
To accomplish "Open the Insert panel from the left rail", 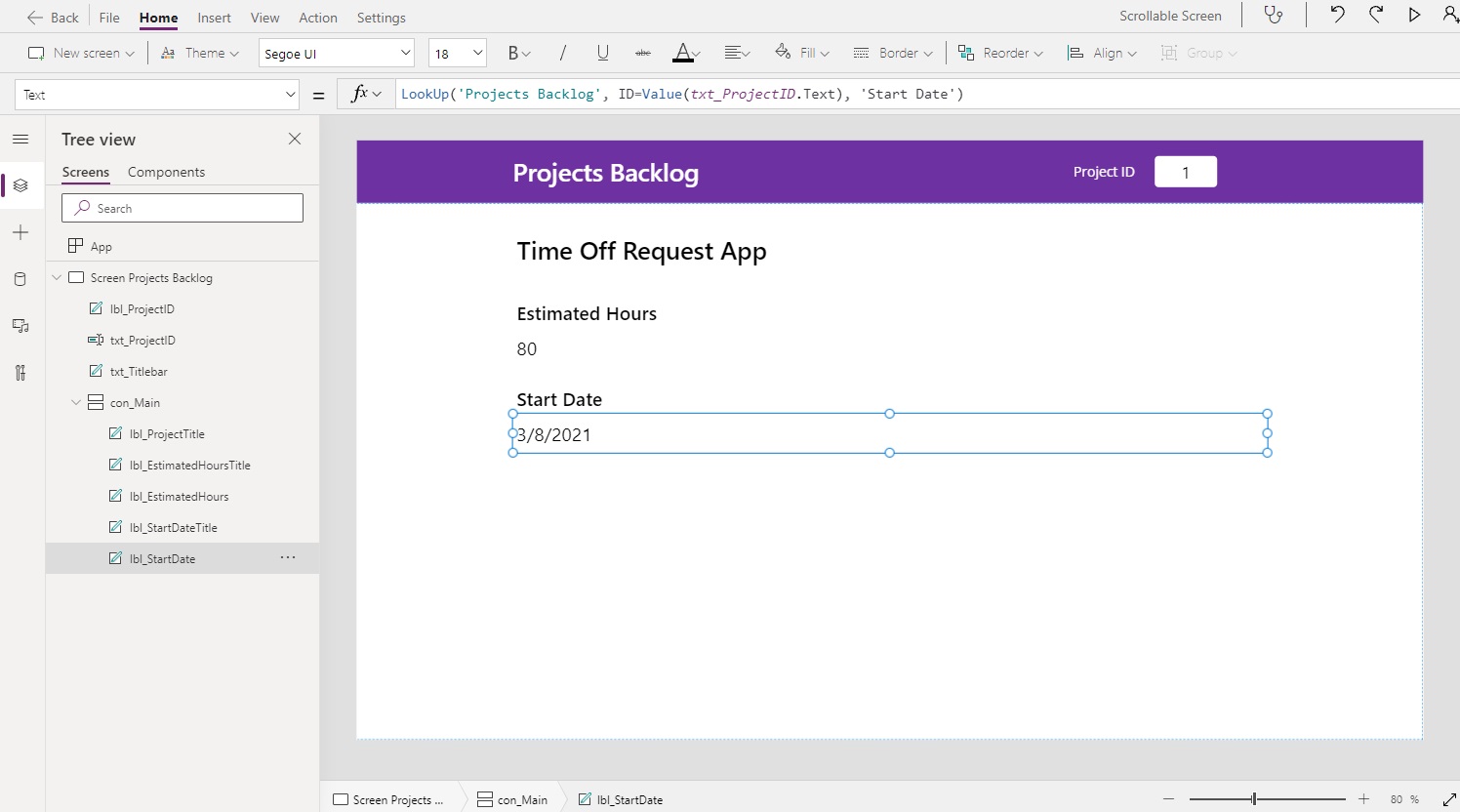I will point(21,232).
